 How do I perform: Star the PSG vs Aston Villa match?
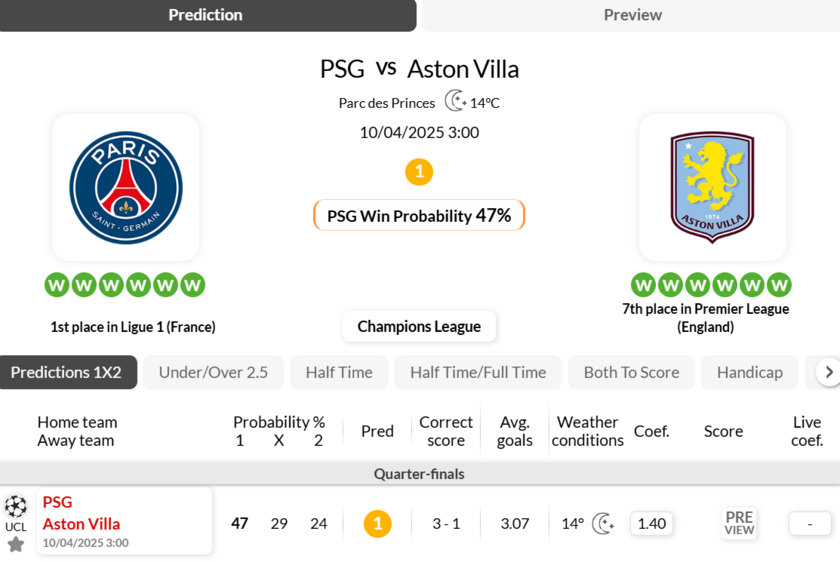tap(16, 544)
